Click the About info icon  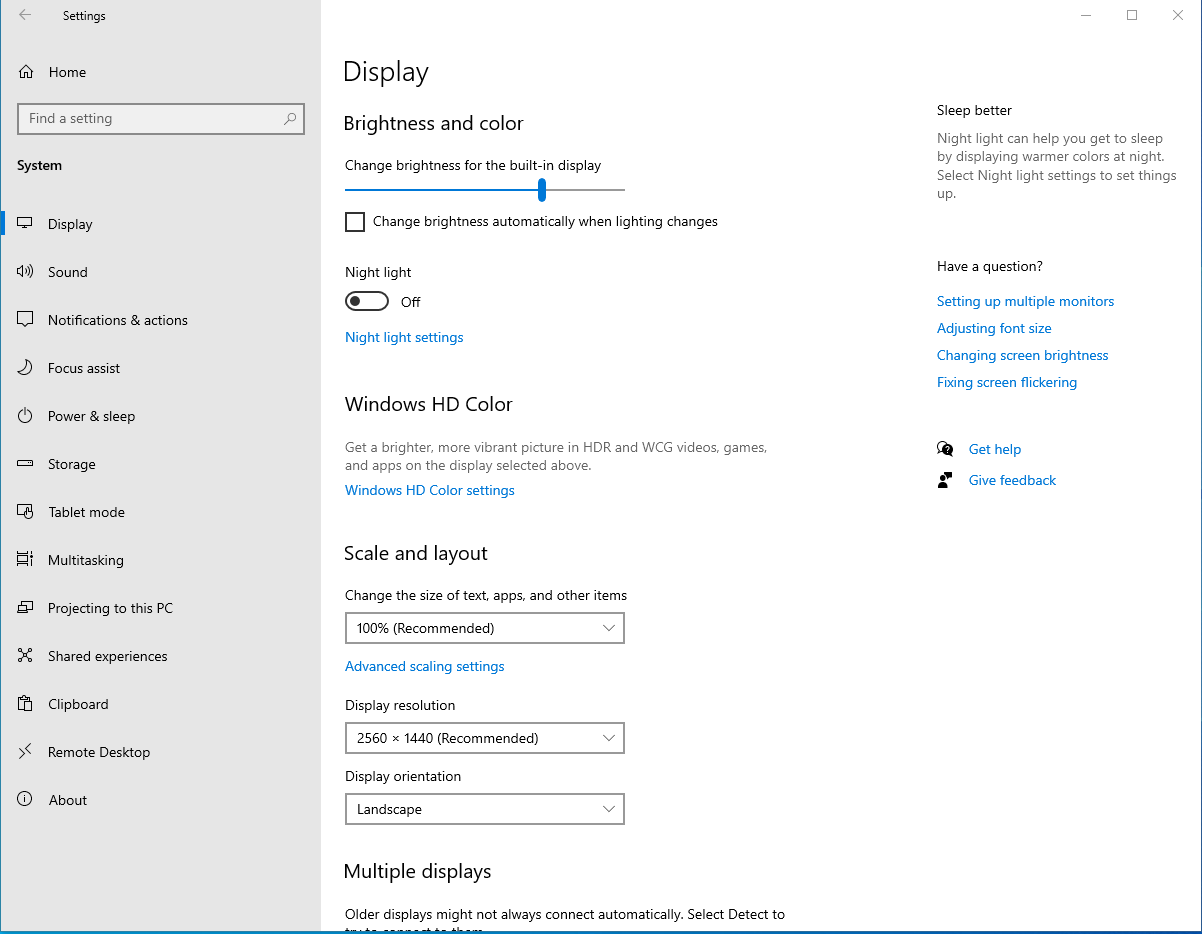pyautogui.click(x=26, y=800)
